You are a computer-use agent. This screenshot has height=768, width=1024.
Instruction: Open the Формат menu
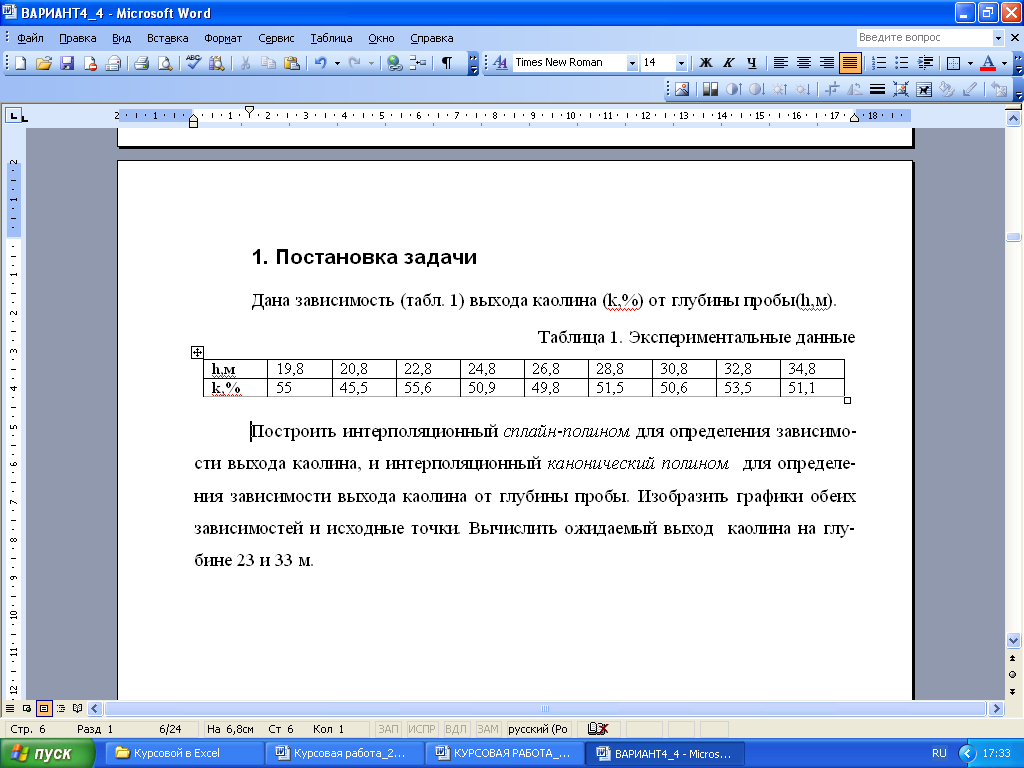223,38
